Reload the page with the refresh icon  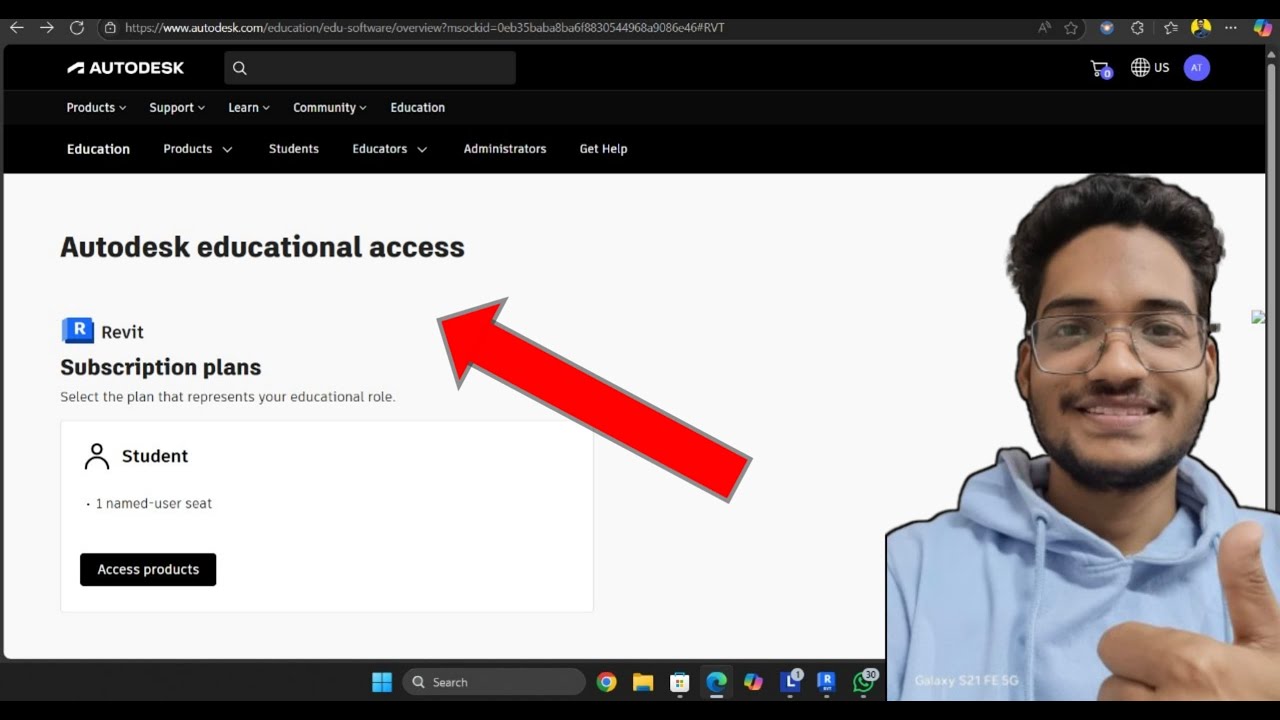coord(77,28)
